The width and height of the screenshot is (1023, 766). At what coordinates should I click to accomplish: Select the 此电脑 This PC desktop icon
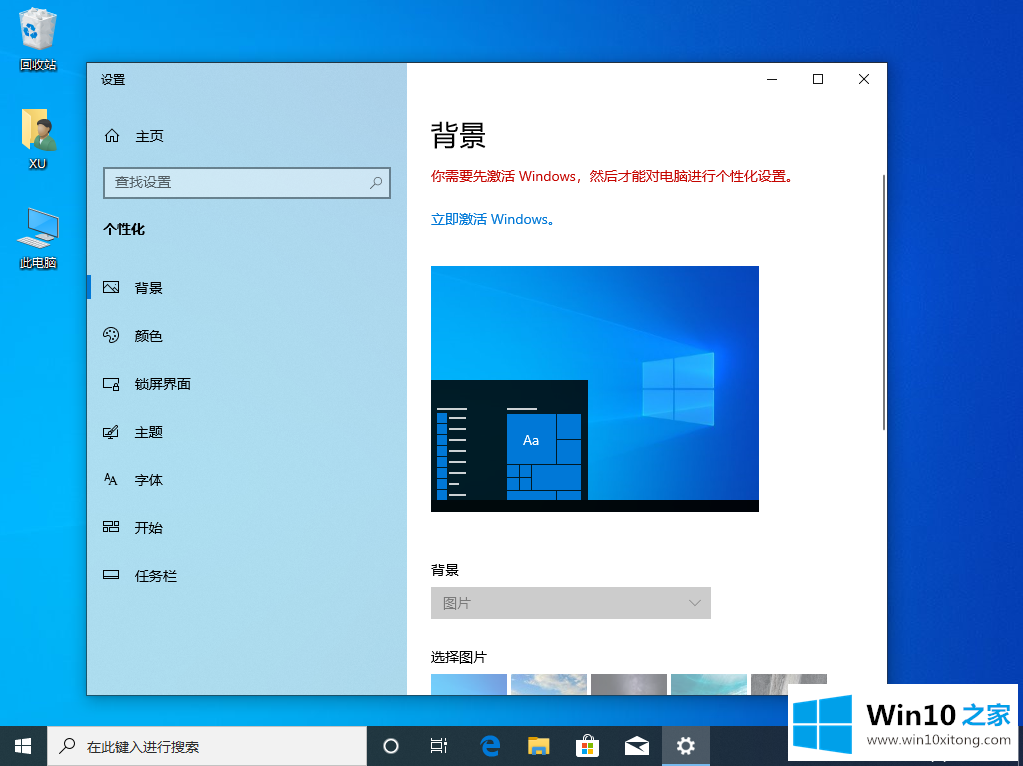pyautogui.click(x=38, y=239)
